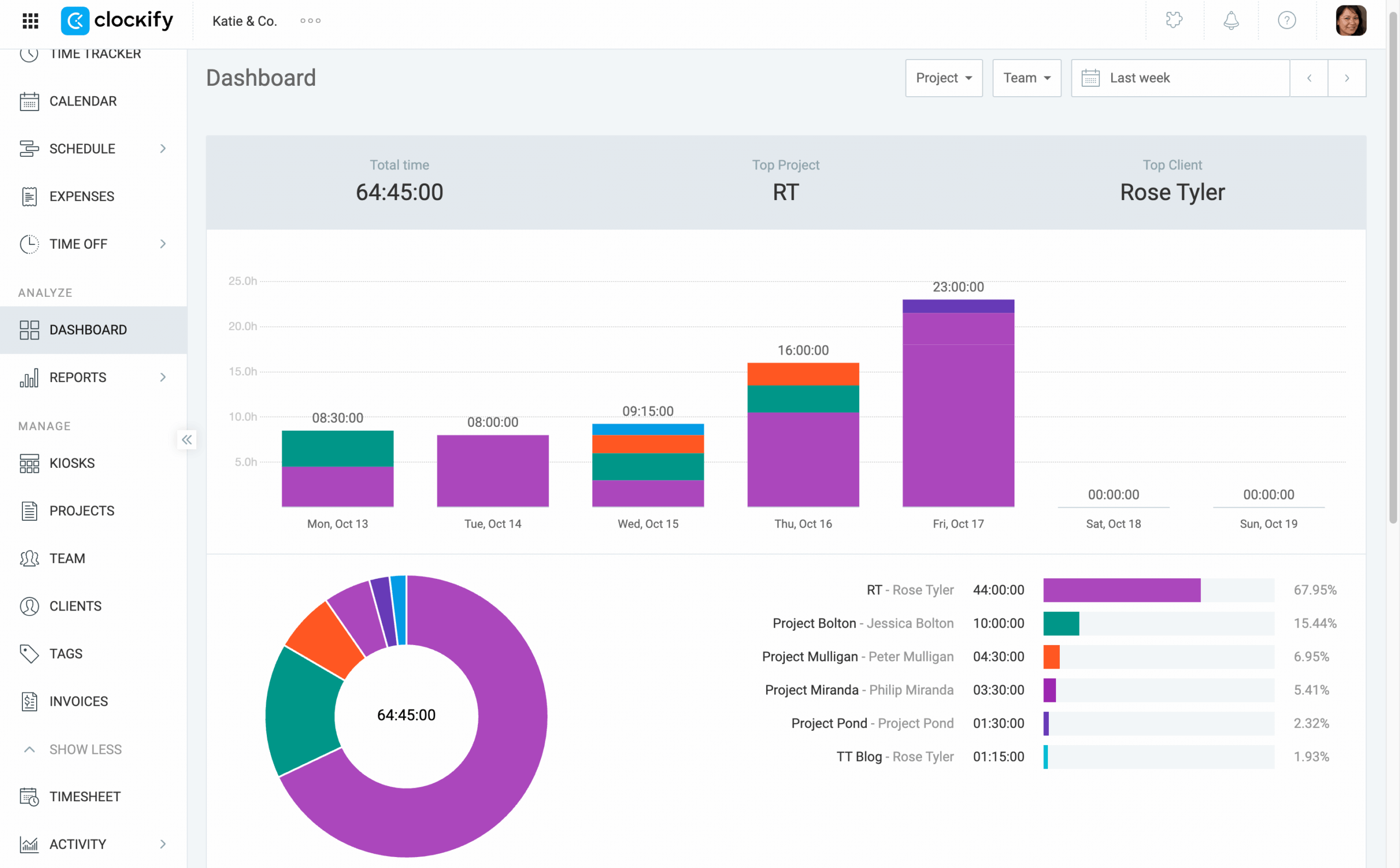Select the Expenses sidebar icon
Image resolution: width=1400 pixels, height=868 pixels.
[x=30, y=196]
